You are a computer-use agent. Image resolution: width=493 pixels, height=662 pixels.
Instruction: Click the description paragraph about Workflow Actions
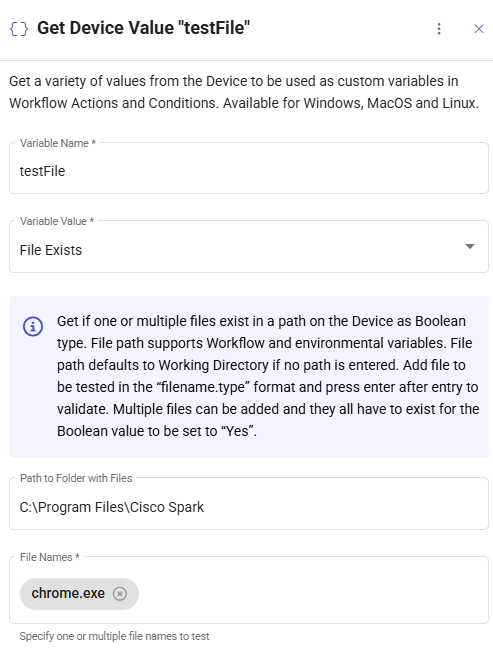coord(244,92)
